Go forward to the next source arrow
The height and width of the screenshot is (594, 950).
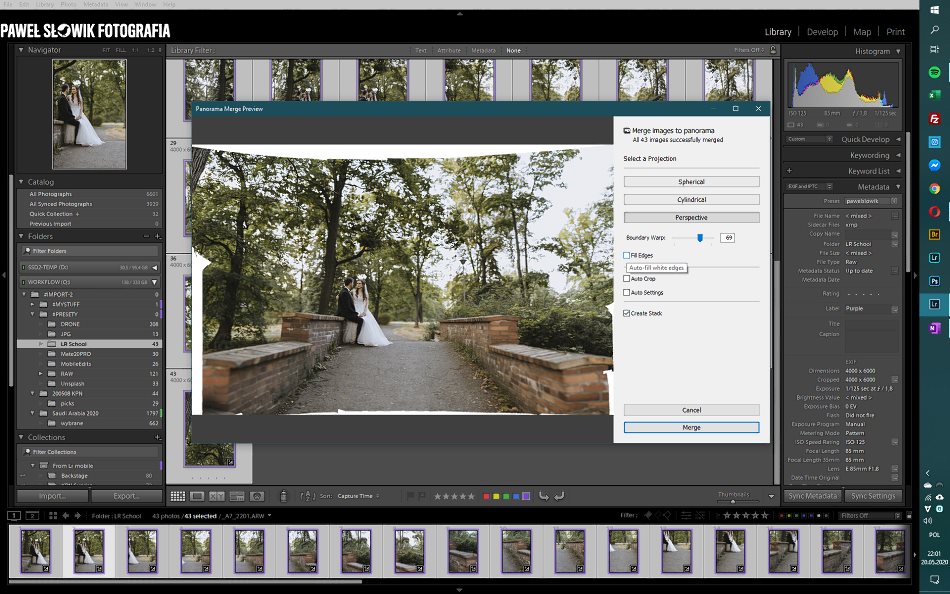pos(78,516)
